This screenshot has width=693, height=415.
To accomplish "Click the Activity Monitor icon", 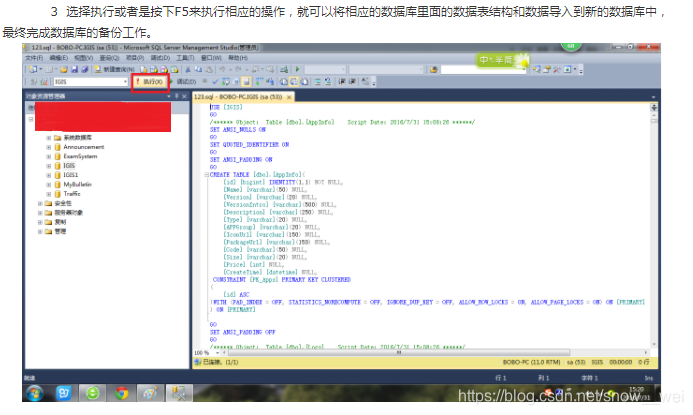I will coord(284,69).
